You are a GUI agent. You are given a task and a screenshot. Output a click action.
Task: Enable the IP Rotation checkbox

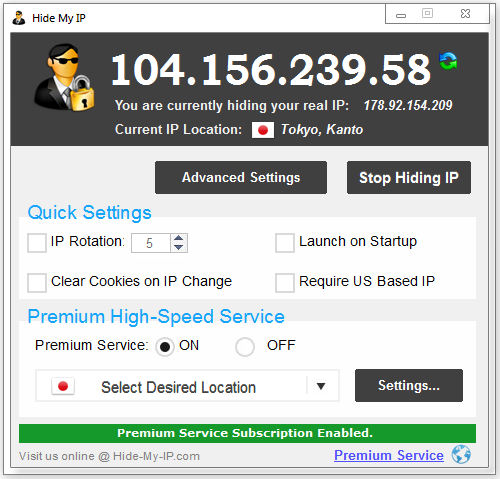(x=37, y=243)
